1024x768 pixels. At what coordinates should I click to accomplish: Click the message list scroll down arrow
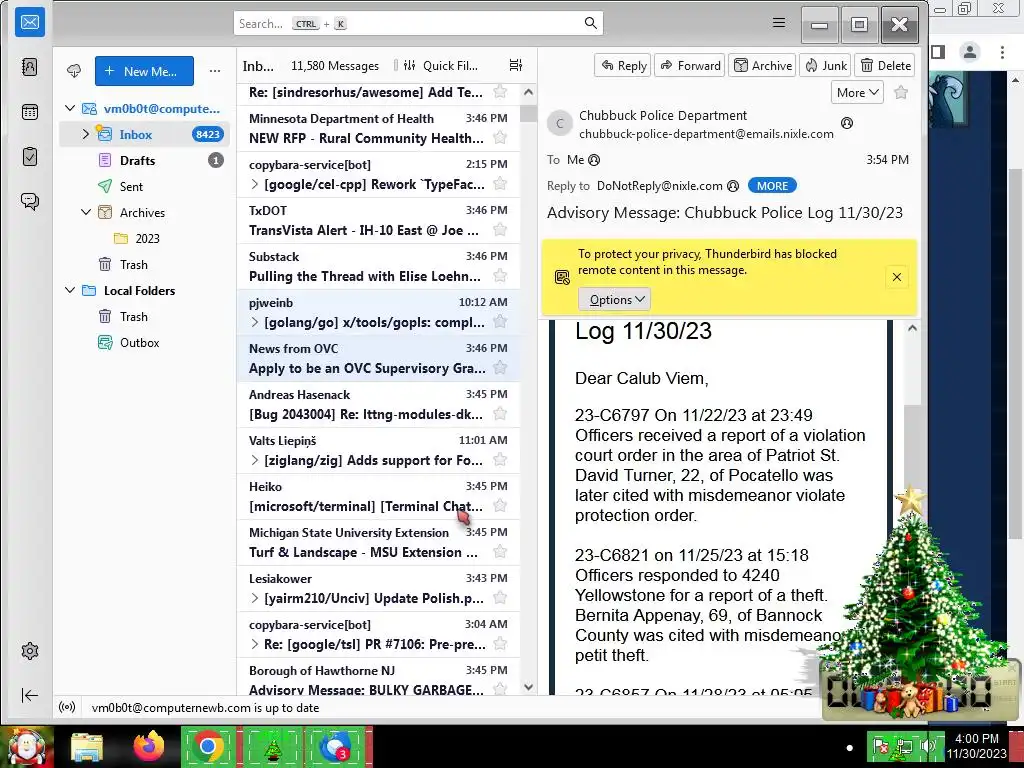coord(528,687)
